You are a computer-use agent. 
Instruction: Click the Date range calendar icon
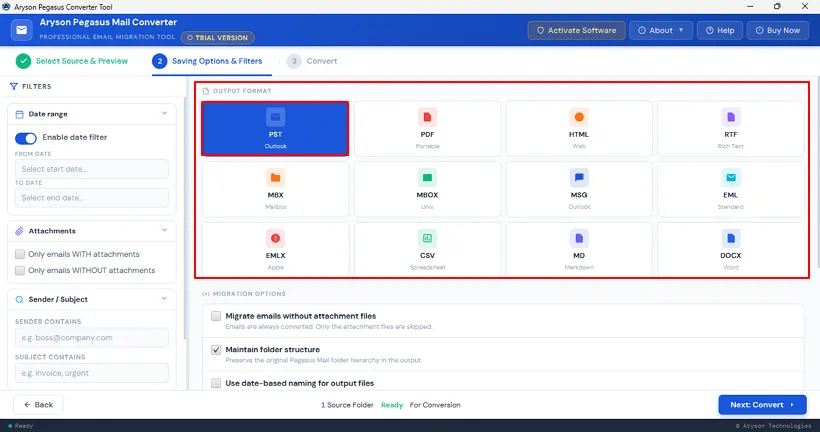pyautogui.click(x=19, y=114)
